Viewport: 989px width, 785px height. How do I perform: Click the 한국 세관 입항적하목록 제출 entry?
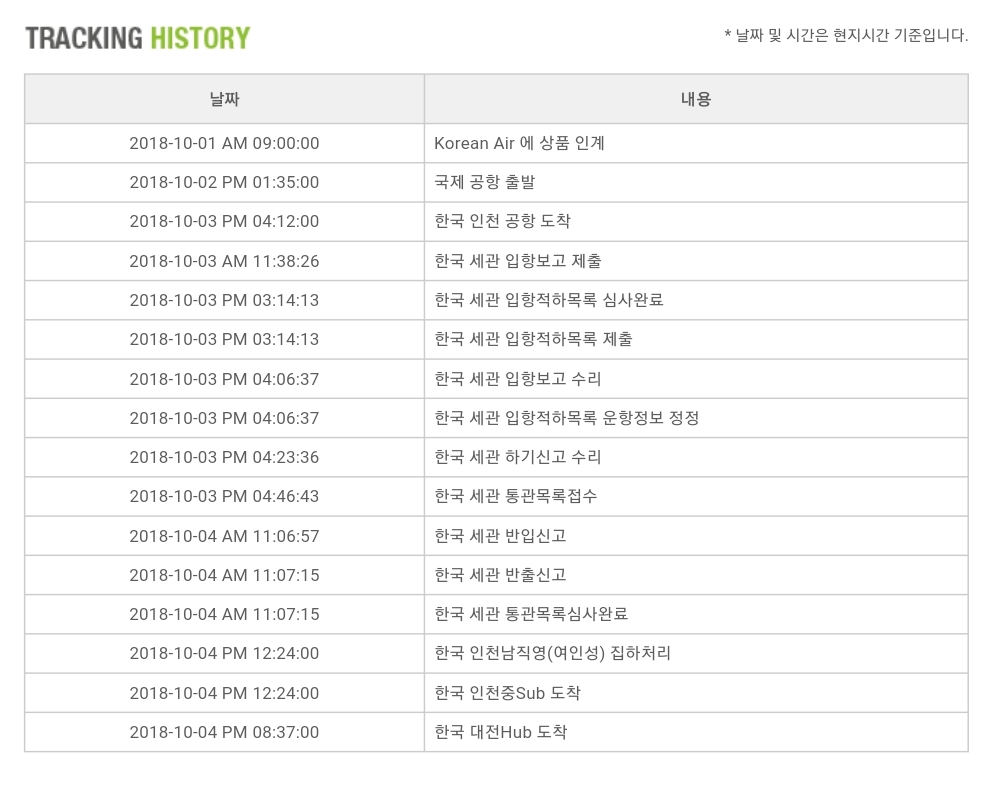tap(533, 339)
